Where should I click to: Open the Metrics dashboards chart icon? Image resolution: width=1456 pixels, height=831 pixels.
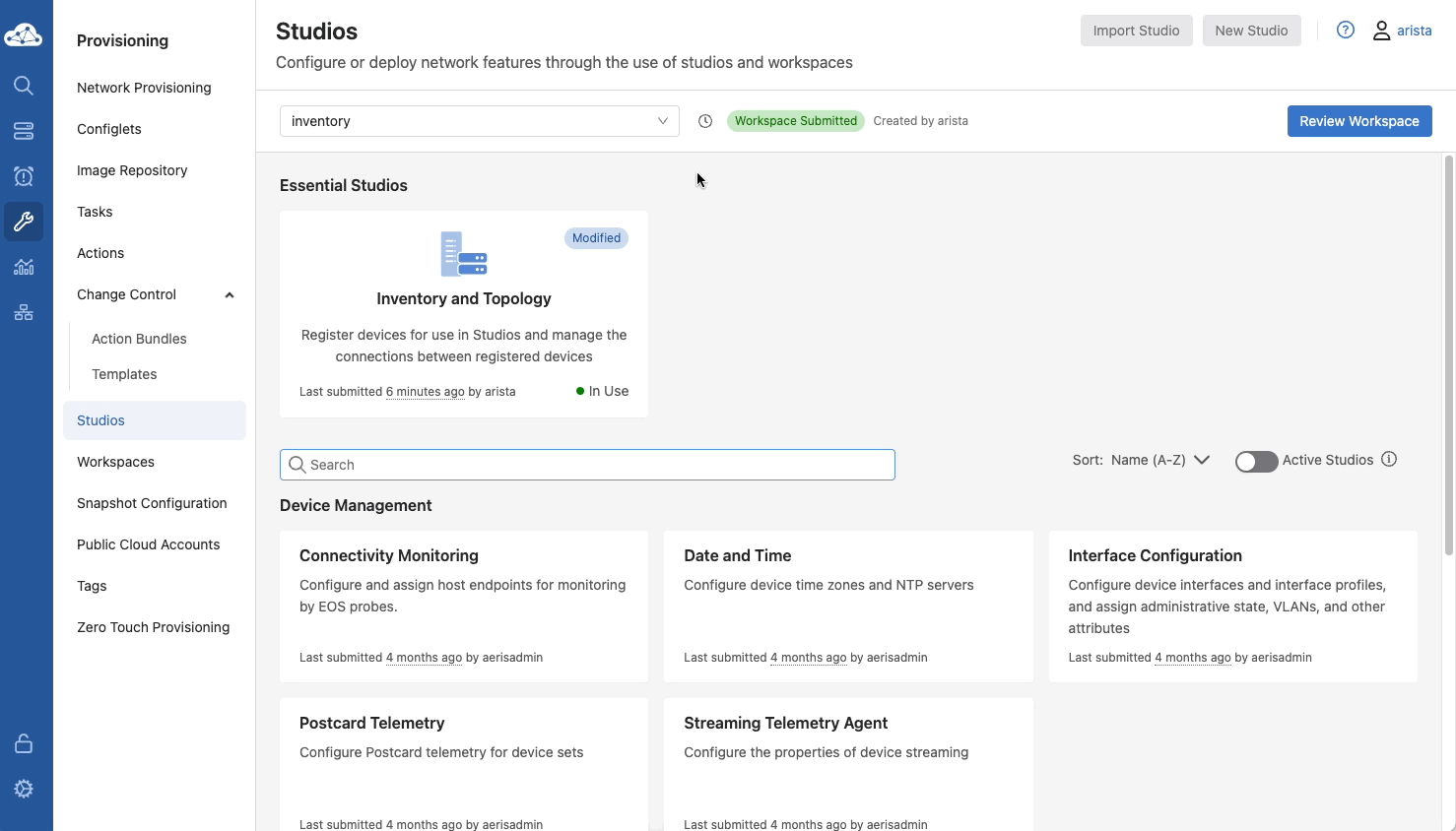[x=24, y=267]
